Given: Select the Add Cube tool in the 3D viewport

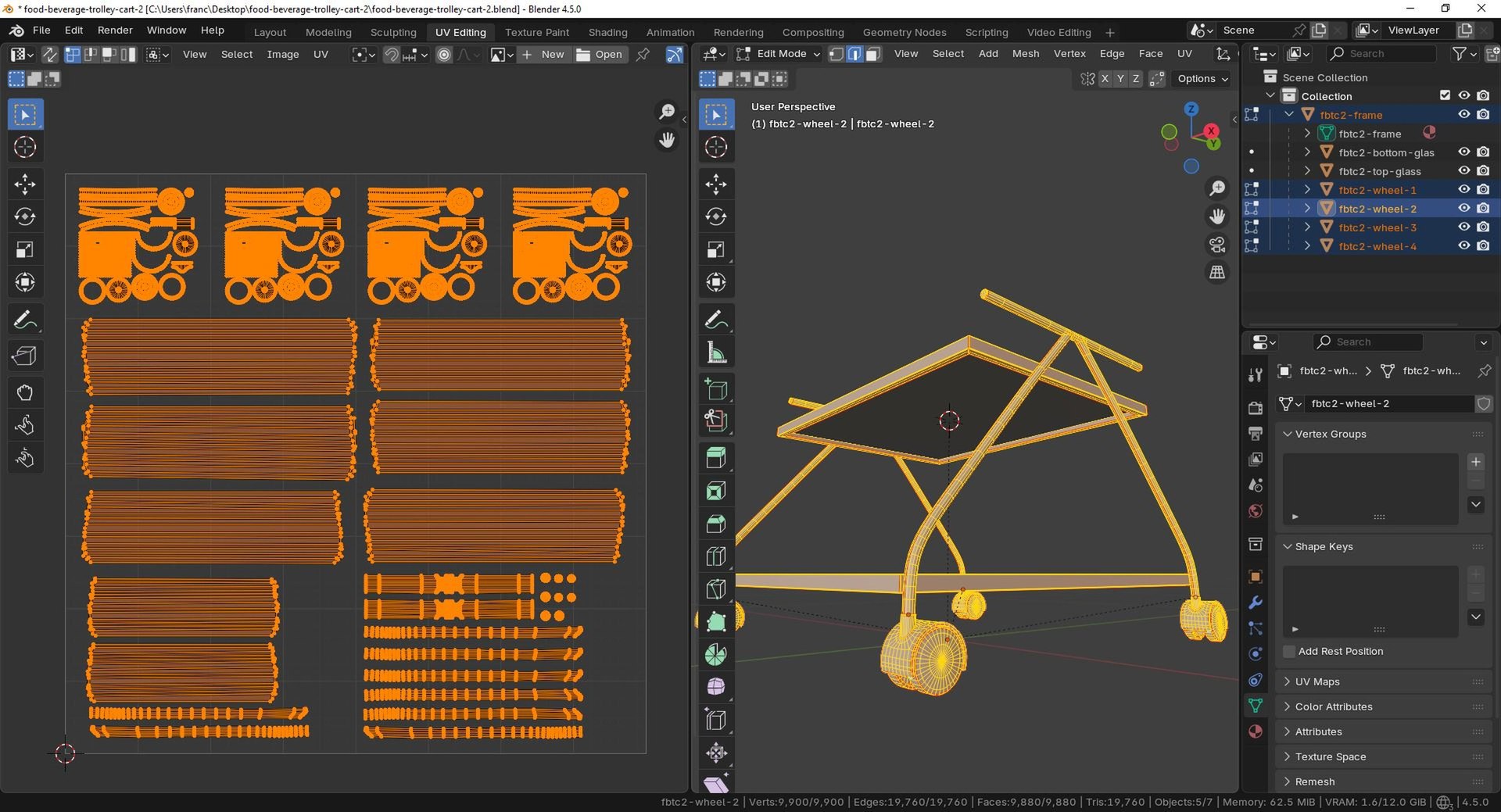Looking at the screenshot, I should pos(716,389).
